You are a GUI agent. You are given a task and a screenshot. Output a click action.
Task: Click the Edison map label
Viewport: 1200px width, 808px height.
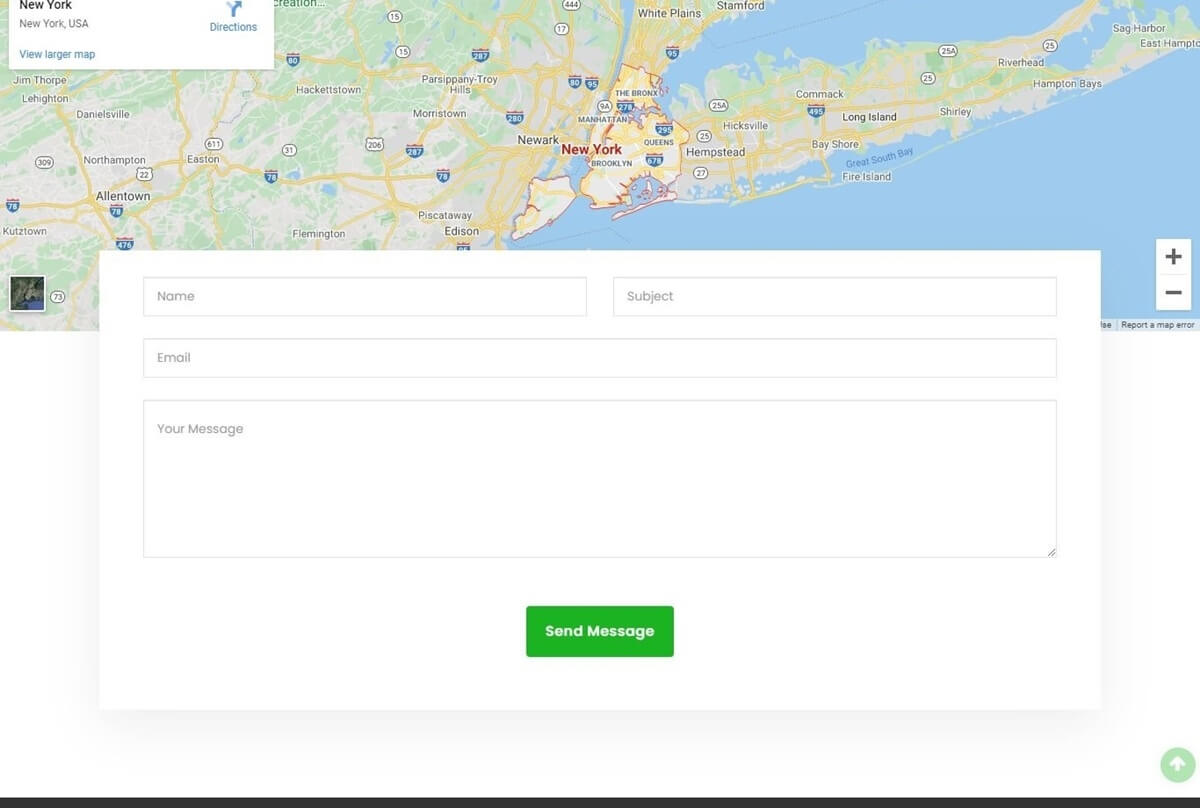pyautogui.click(x=462, y=231)
